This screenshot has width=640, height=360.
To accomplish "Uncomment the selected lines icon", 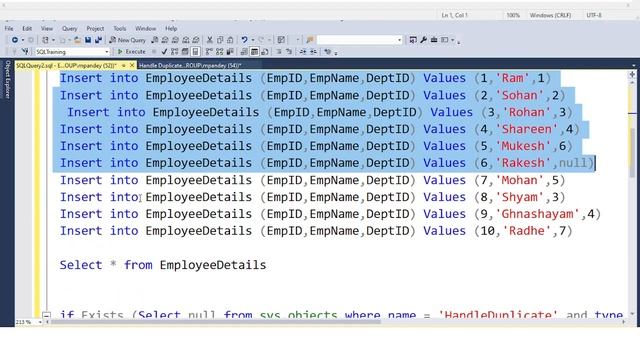I will (289, 52).
